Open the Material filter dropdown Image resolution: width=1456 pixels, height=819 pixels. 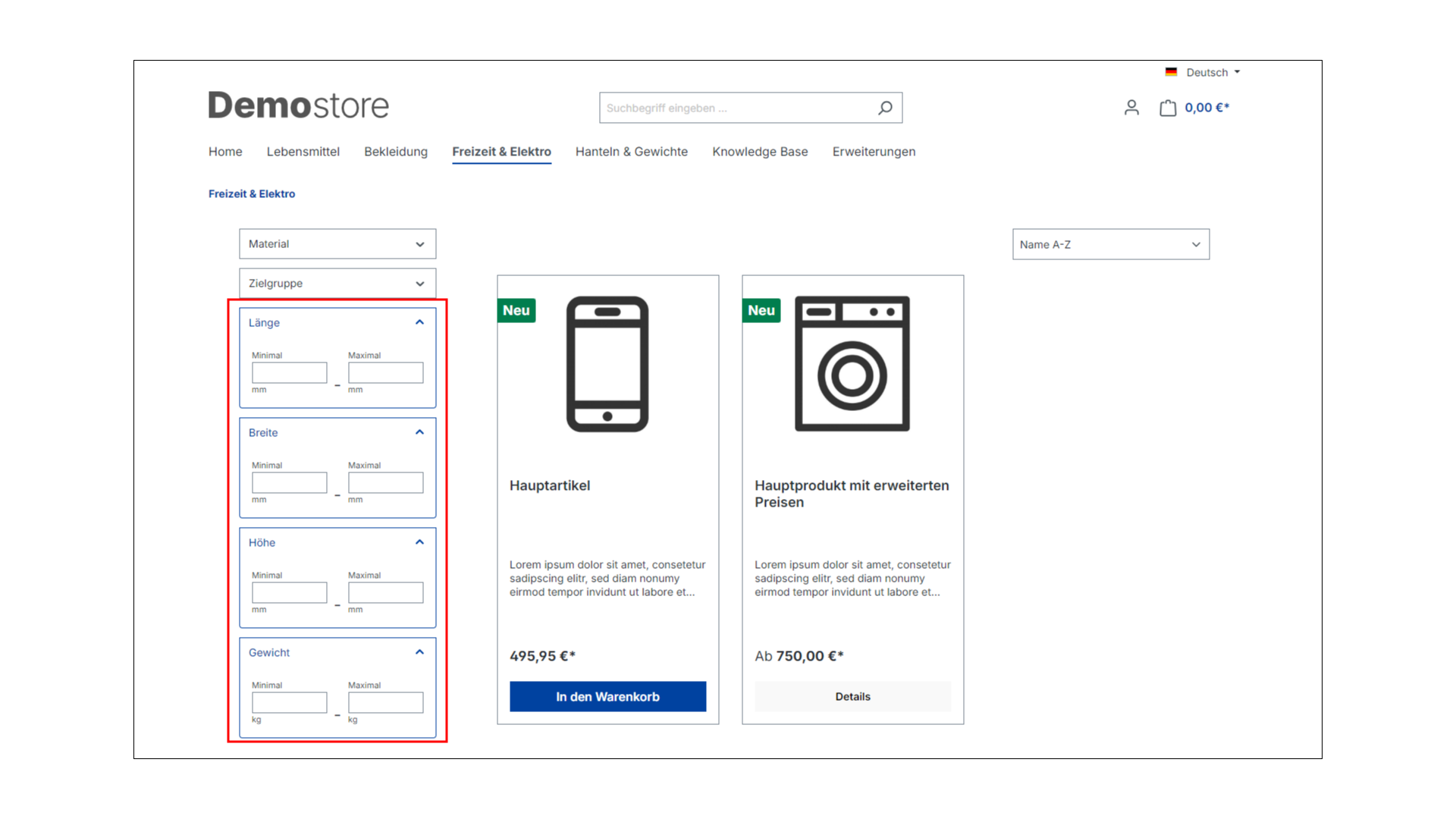[x=337, y=243]
